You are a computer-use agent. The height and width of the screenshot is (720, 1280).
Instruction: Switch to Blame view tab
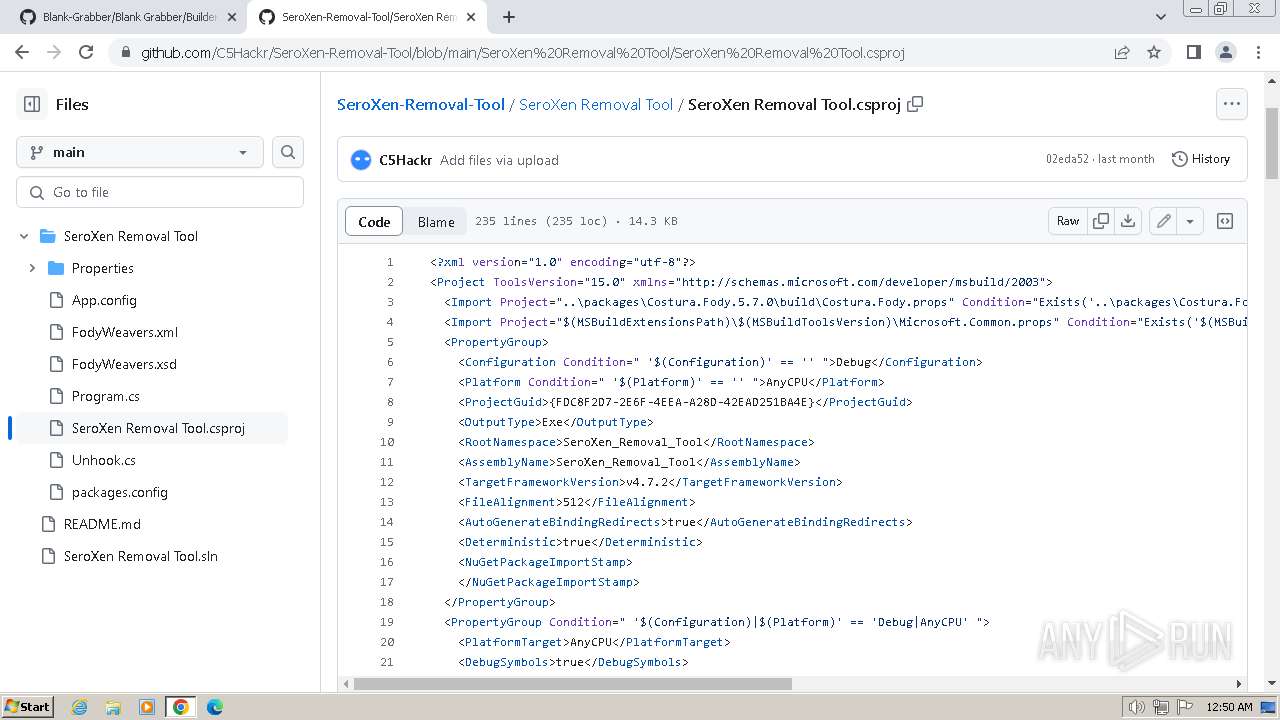tap(436, 222)
